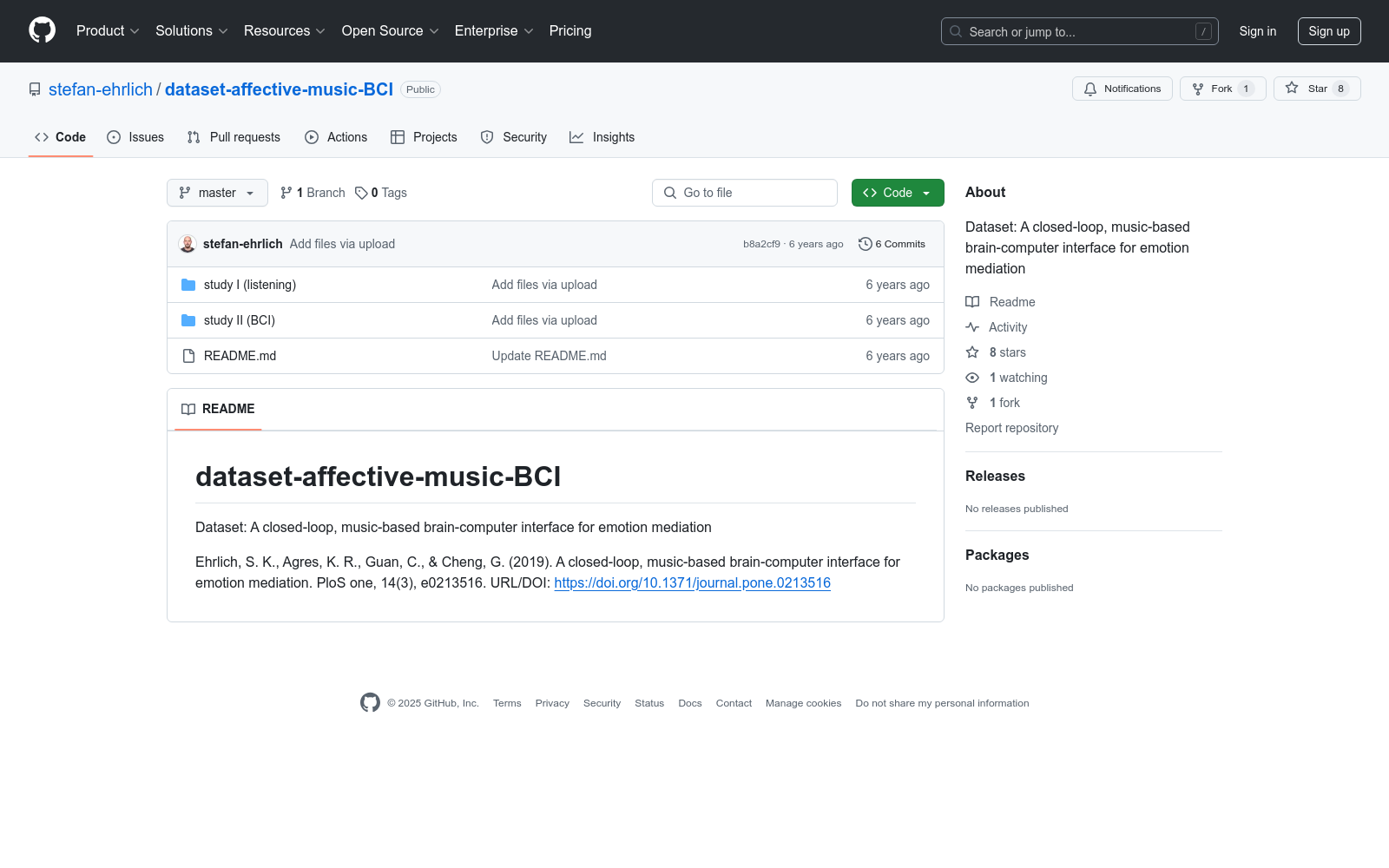Screen dimensions: 1389x868
Task: Switch to the Issues tab
Action: coord(135,137)
